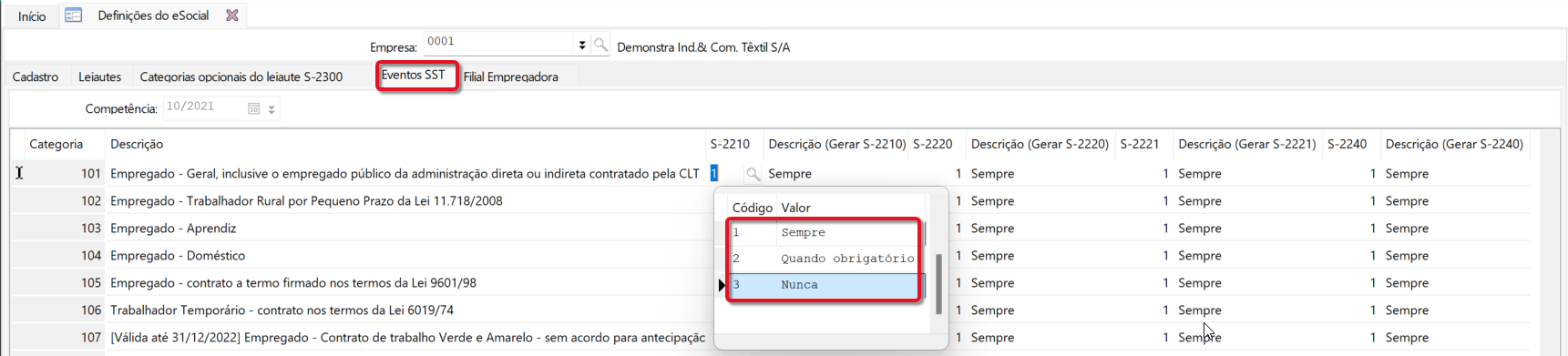The image size is (1568, 356).
Task: Open the Leiautes tab
Action: [99, 76]
